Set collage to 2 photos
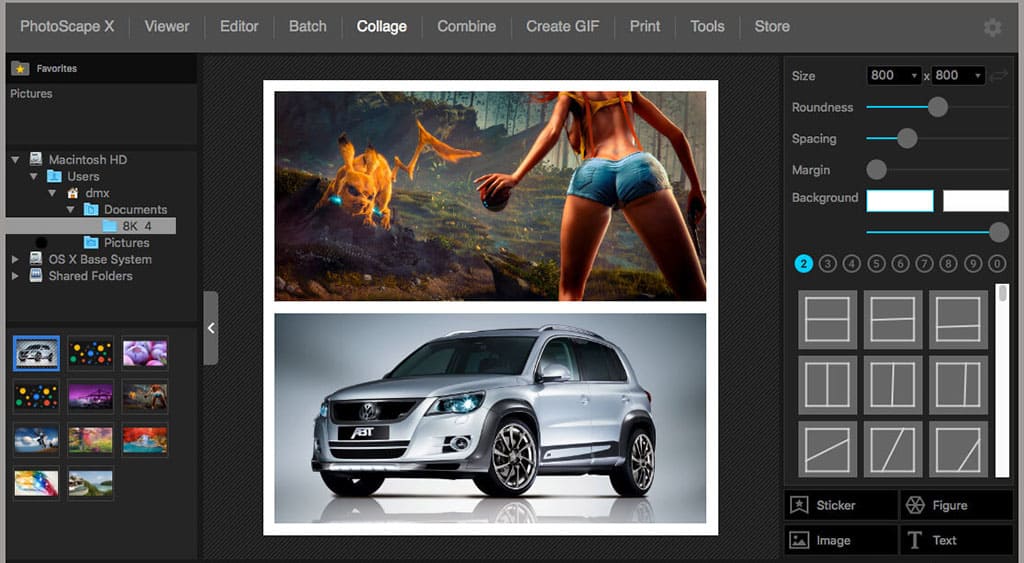This screenshot has height=563, width=1024. point(803,264)
